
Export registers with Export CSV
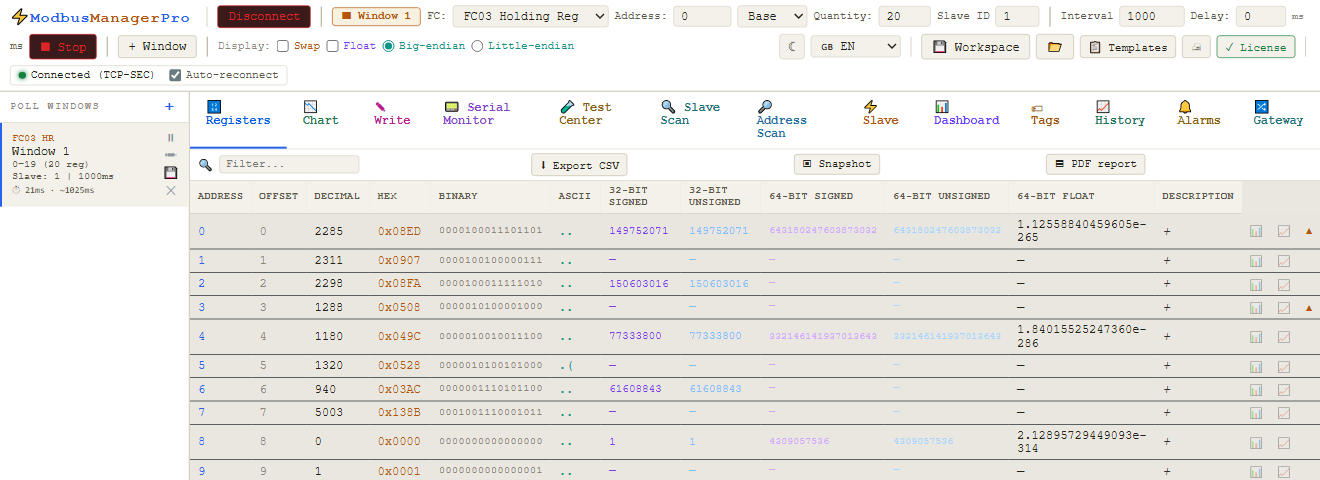click(579, 165)
